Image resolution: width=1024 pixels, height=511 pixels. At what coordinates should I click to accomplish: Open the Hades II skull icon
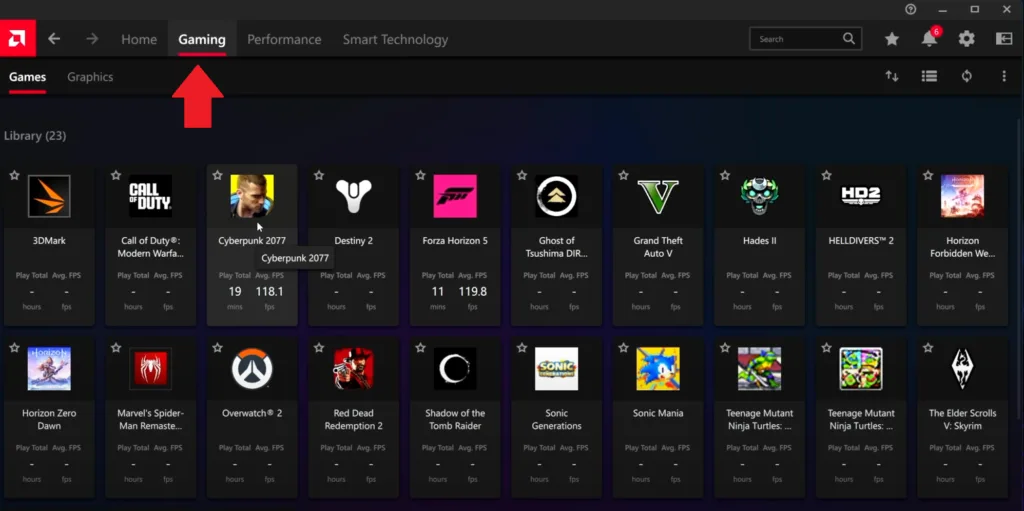[760, 196]
